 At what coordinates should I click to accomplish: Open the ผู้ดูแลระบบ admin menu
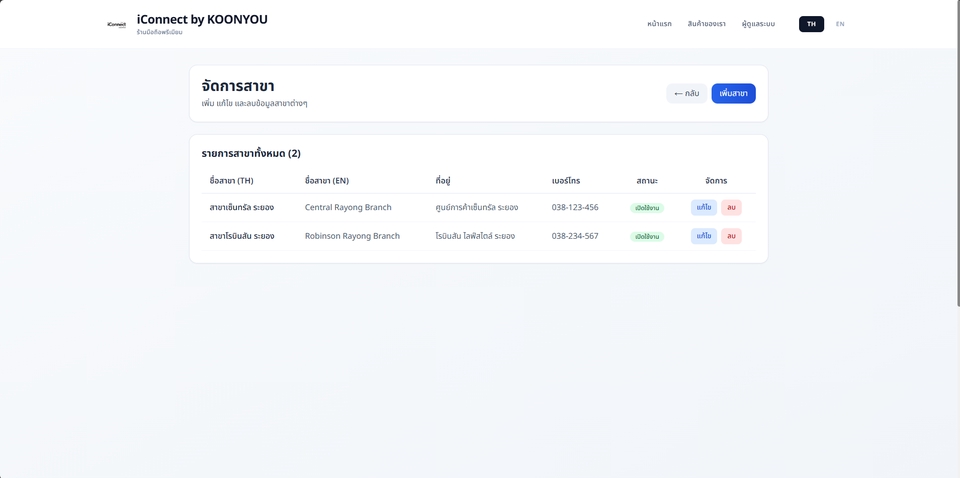click(x=758, y=24)
